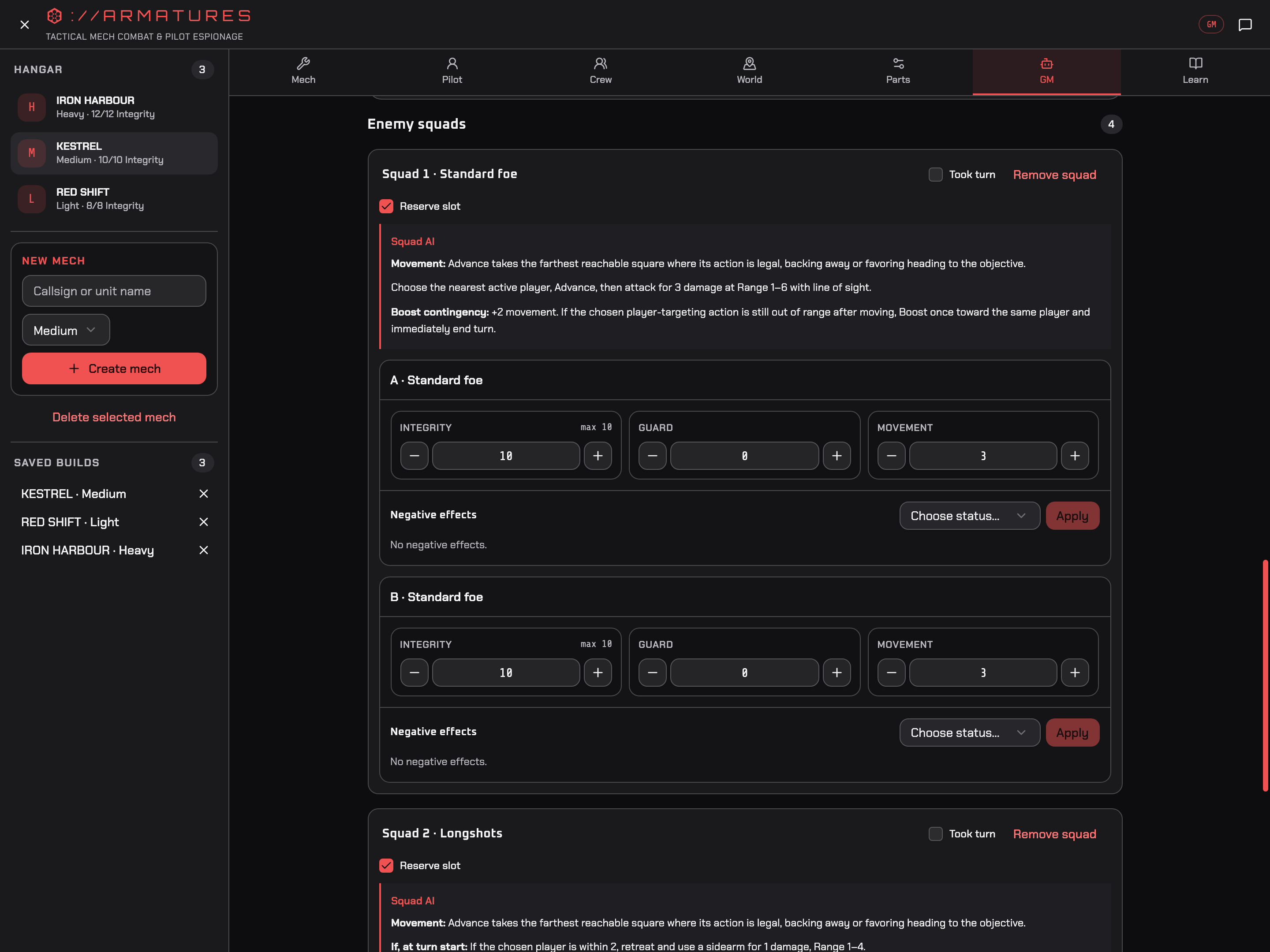Apply status to foe B

[x=1072, y=733]
